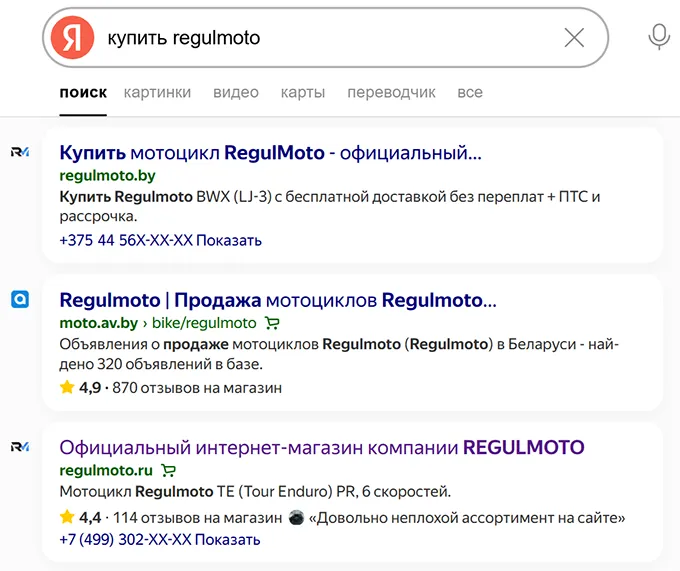Start voice search with microphone icon
The image size is (680, 571).
click(658, 38)
